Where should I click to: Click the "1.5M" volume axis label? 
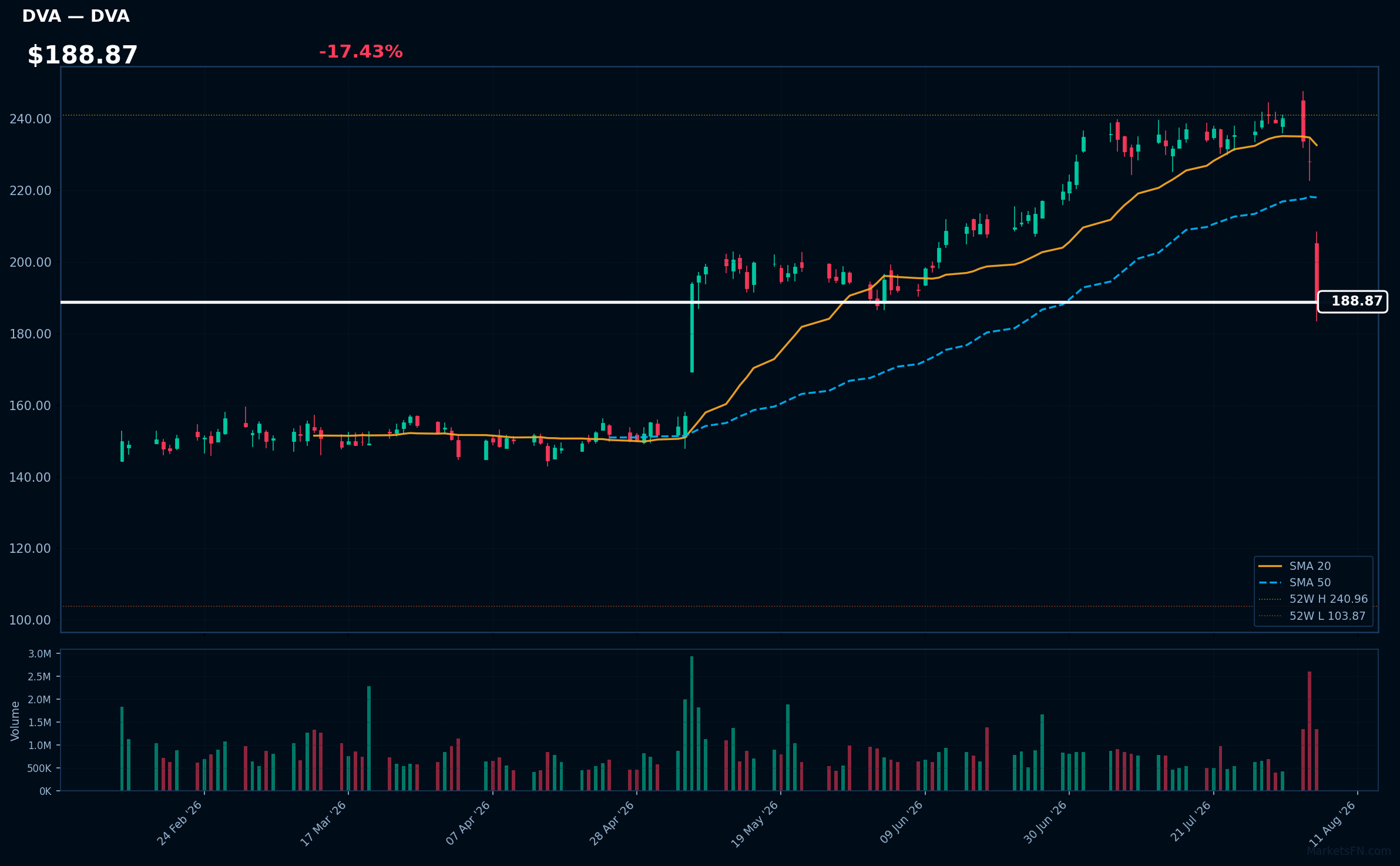(40, 723)
